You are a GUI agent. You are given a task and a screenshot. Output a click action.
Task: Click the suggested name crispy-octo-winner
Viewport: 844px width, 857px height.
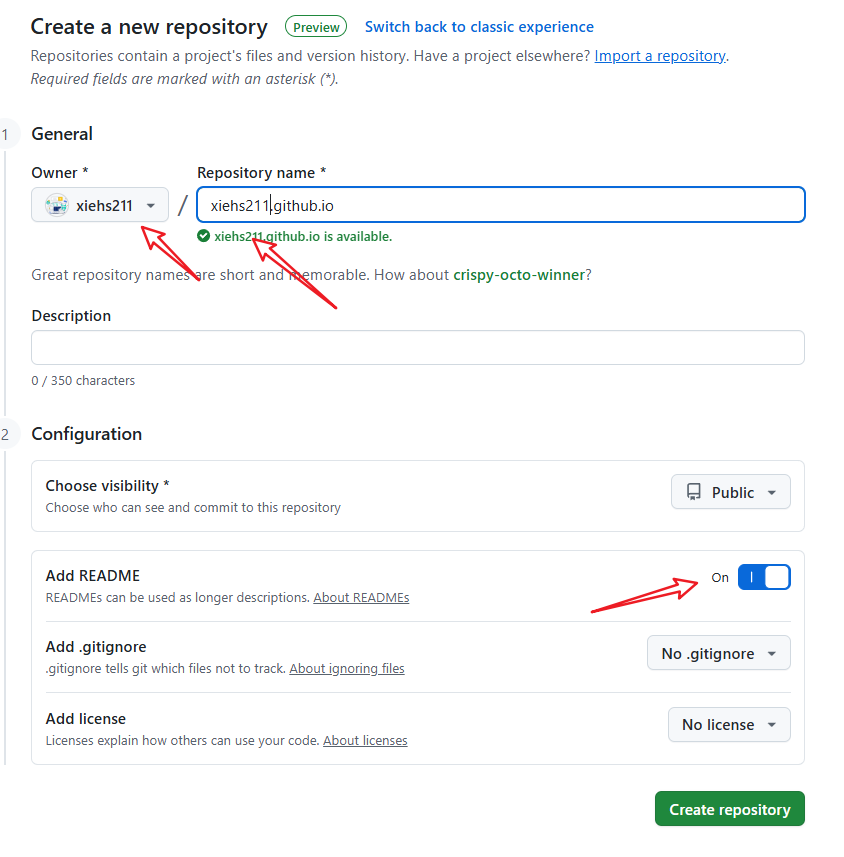pyautogui.click(x=519, y=274)
